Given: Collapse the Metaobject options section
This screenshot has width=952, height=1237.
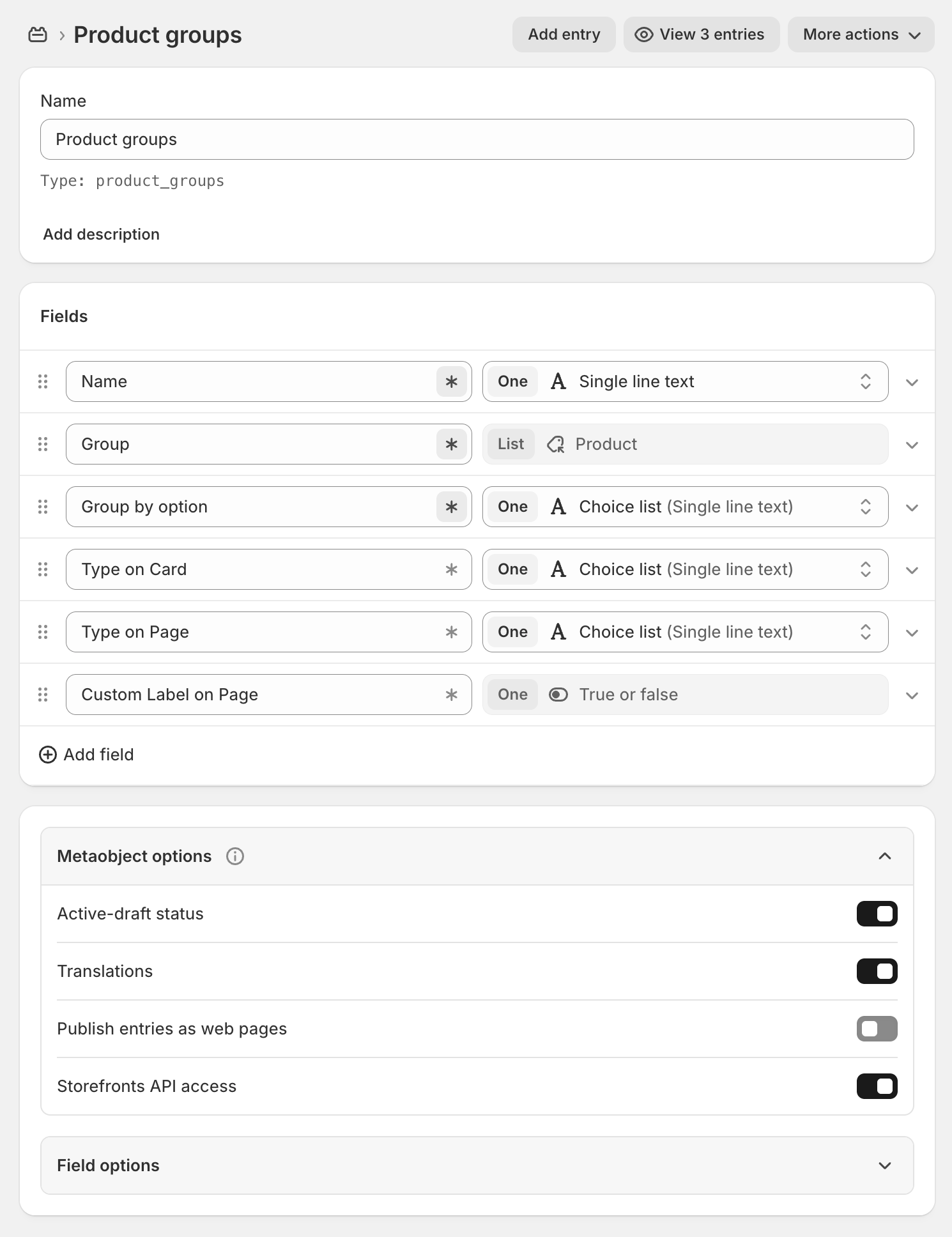Looking at the screenshot, I should click(884, 856).
